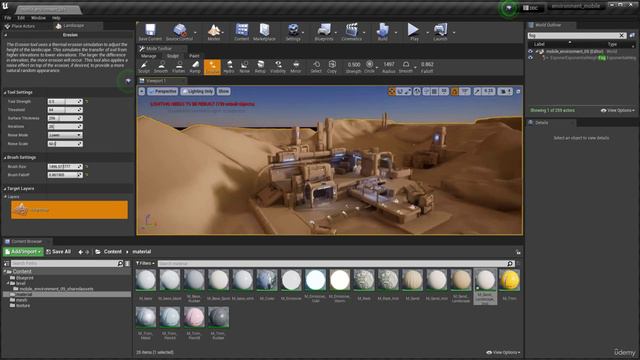Select the landscape Mirror tool
640x360 pixels.
click(296, 67)
